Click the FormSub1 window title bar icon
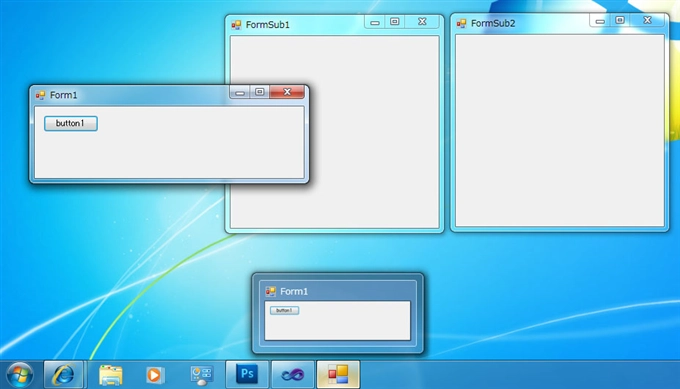 (236, 25)
